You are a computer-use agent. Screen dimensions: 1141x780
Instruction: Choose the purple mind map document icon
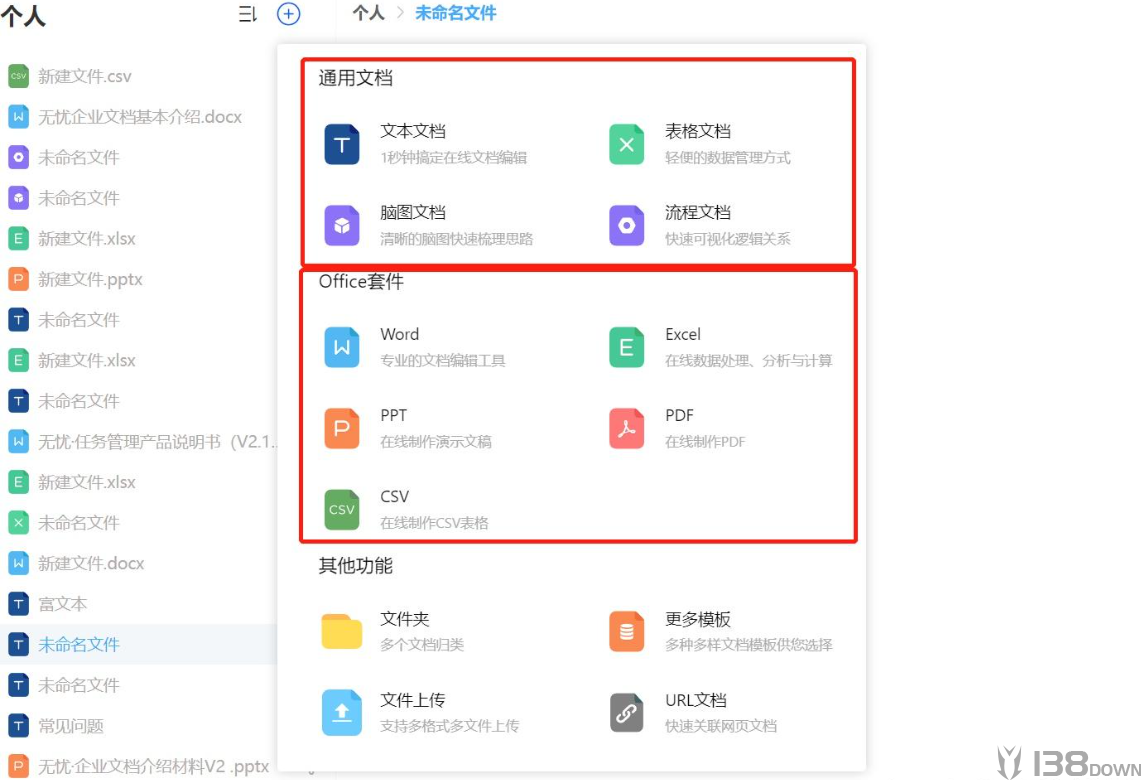coord(341,226)
